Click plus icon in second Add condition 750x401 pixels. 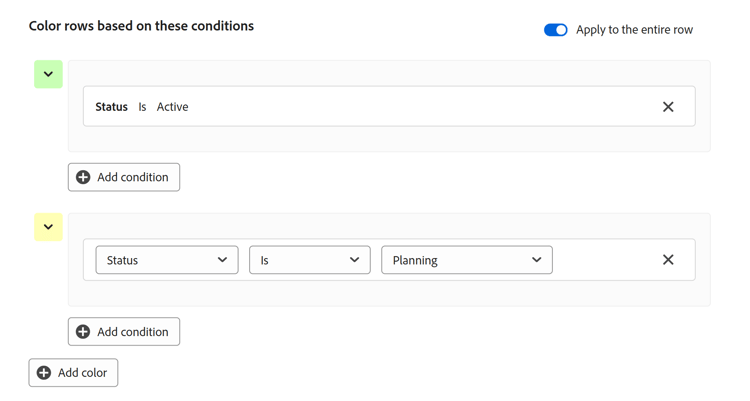click(83, 332)
